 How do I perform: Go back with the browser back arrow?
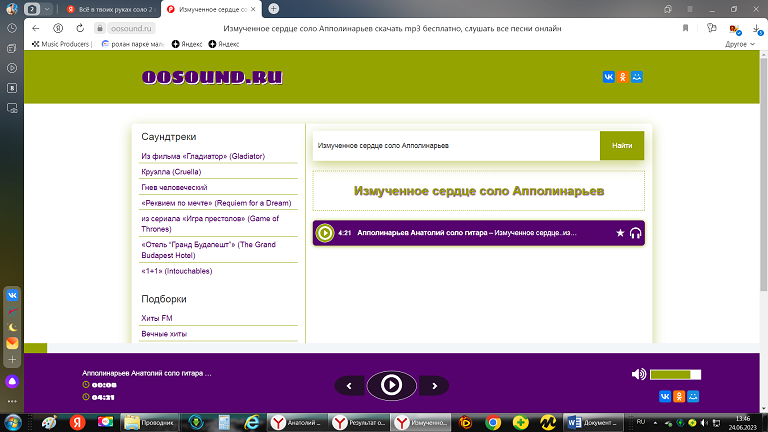[x=36, y=28]
